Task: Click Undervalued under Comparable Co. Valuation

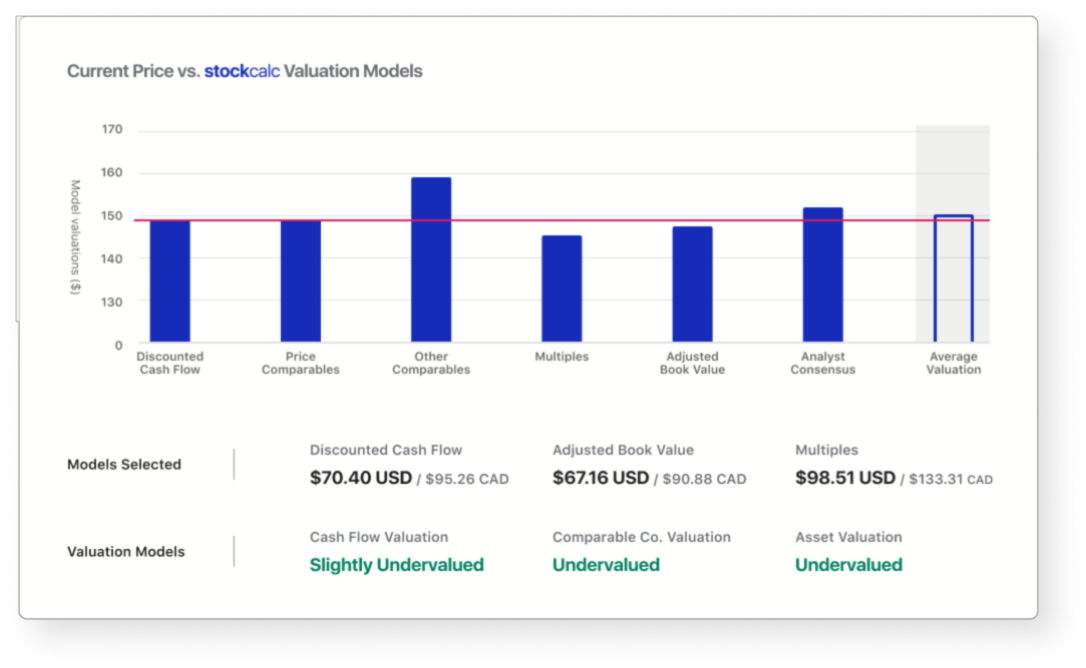Action: pos(606,565)
